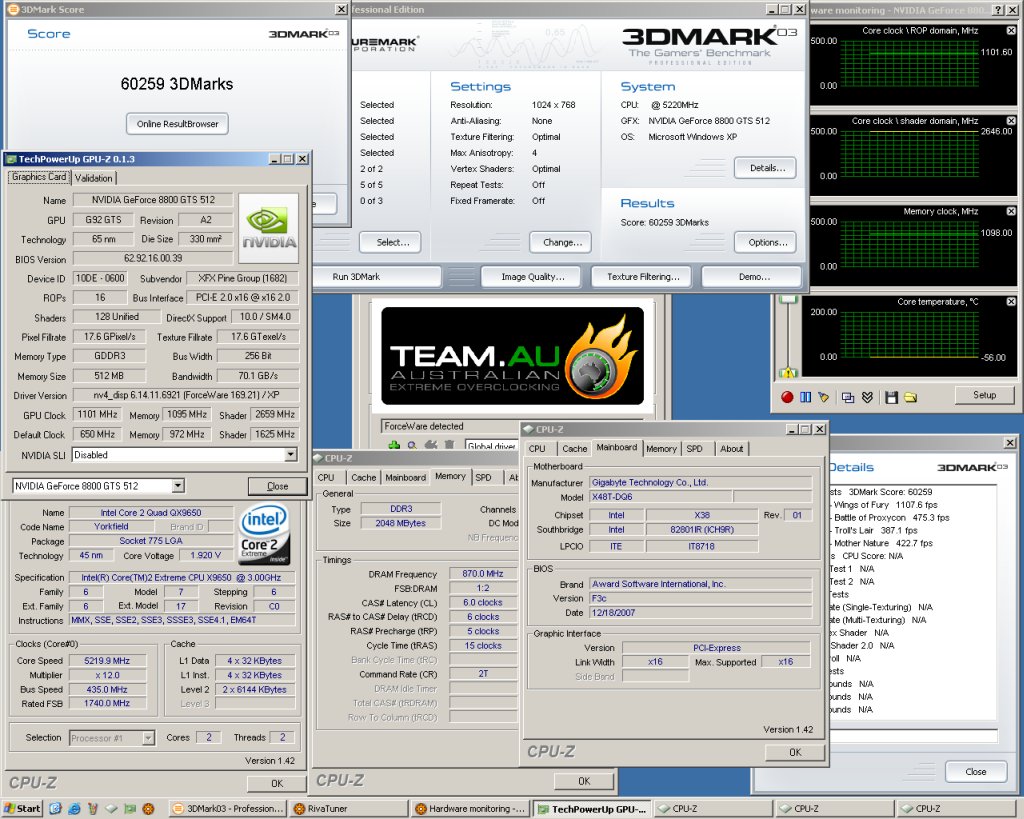This screenshot has width=1024, height=819.
Task: Open the Cache tab in the middle CPU-Z window
Action: click(364, 477)
